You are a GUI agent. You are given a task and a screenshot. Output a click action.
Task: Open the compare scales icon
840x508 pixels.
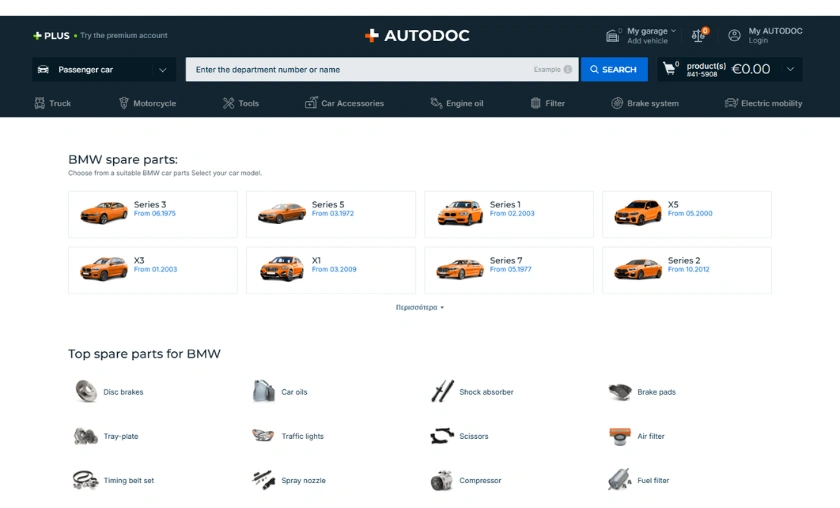(x=698, y=36)
